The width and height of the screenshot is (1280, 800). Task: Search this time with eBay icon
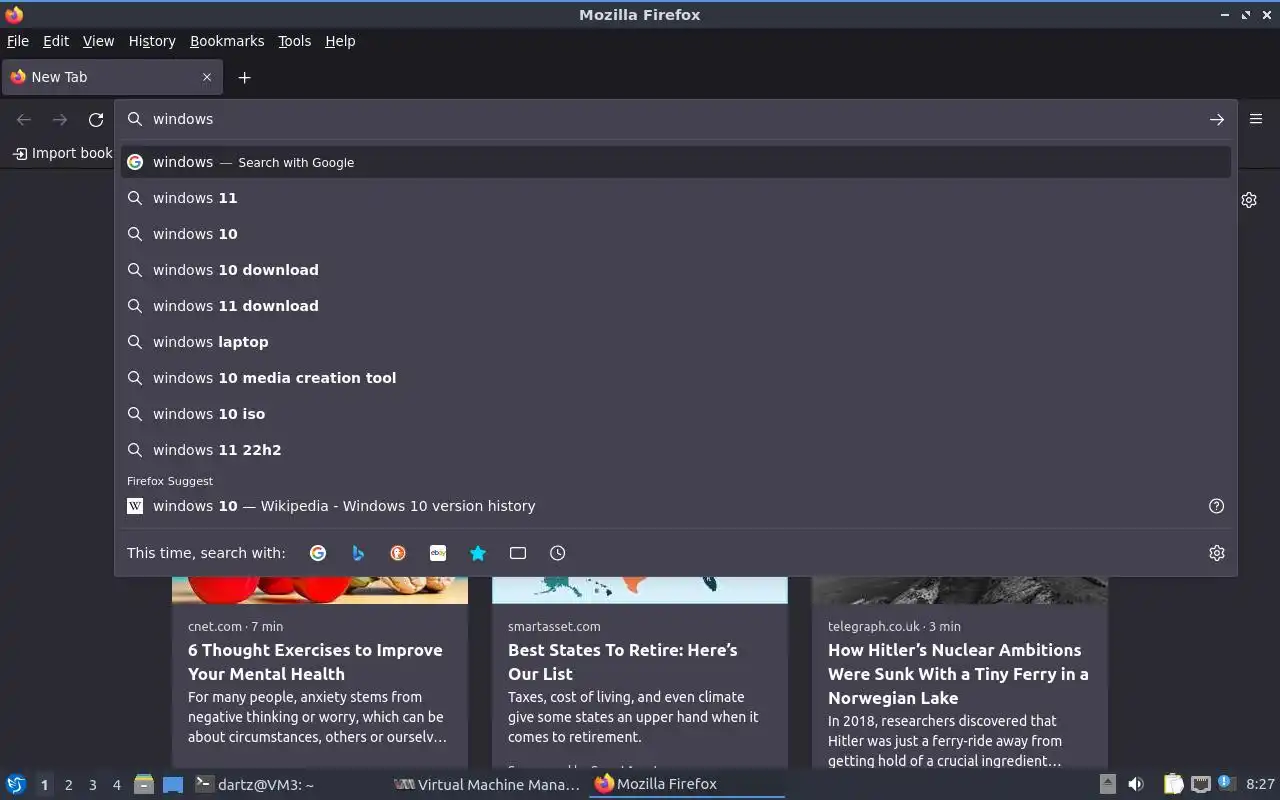[x=438, y=553]
